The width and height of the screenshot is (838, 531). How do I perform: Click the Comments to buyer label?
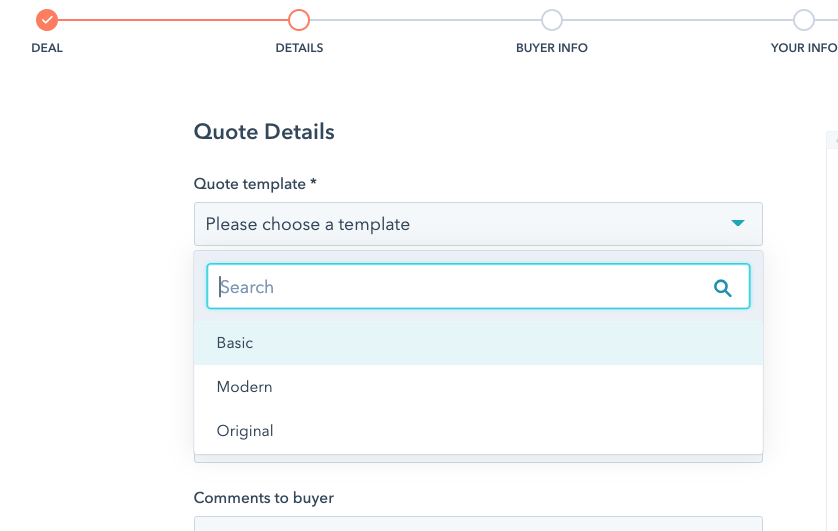tap(263, 498)
